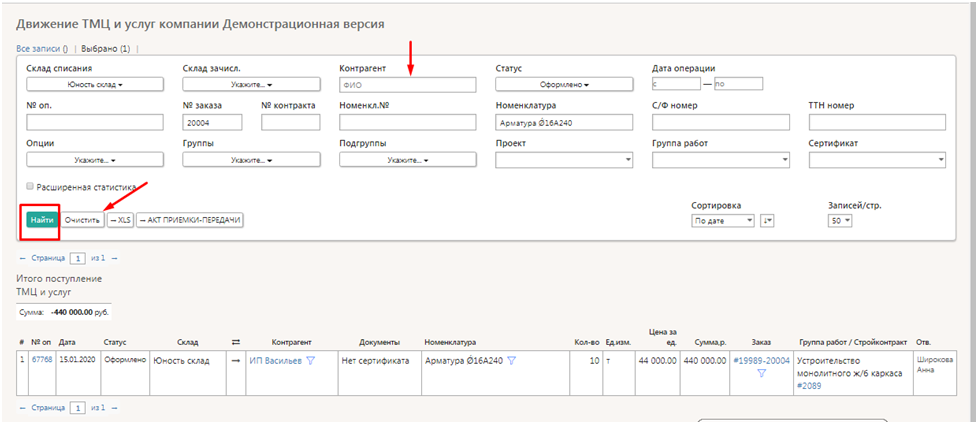Click filter icon under order #19989-20004
Image resolution: width=978 pixels, height=424 pixels.
(x=761, y=374)
